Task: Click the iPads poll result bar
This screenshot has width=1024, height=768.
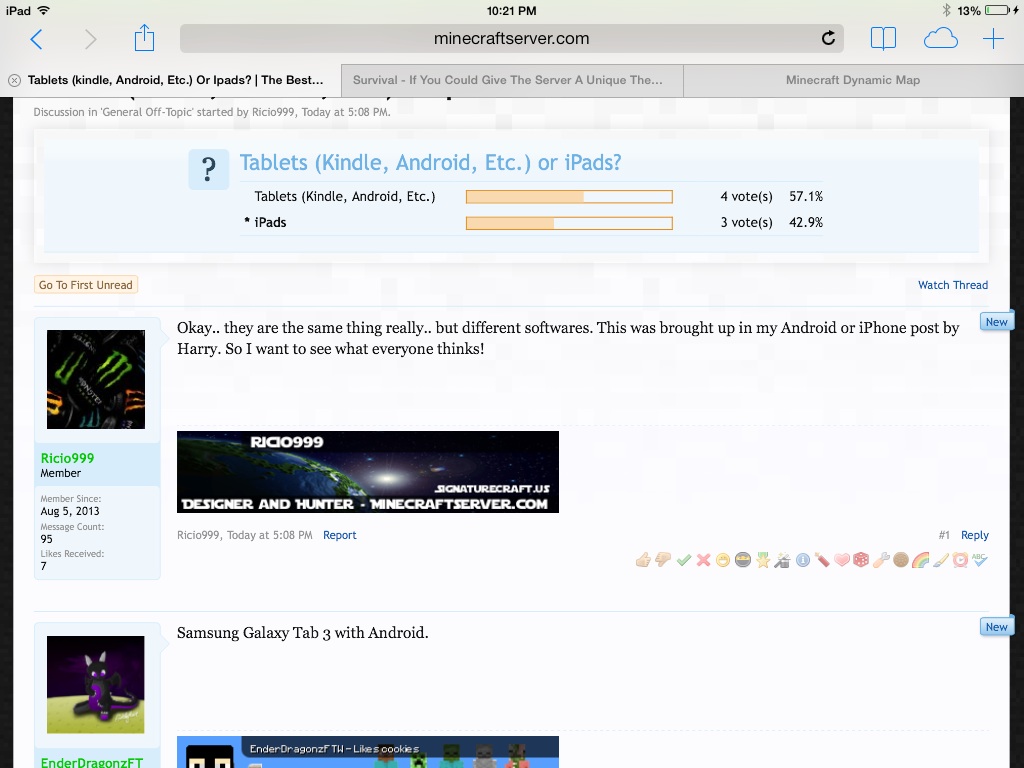Action: (569, 223)
